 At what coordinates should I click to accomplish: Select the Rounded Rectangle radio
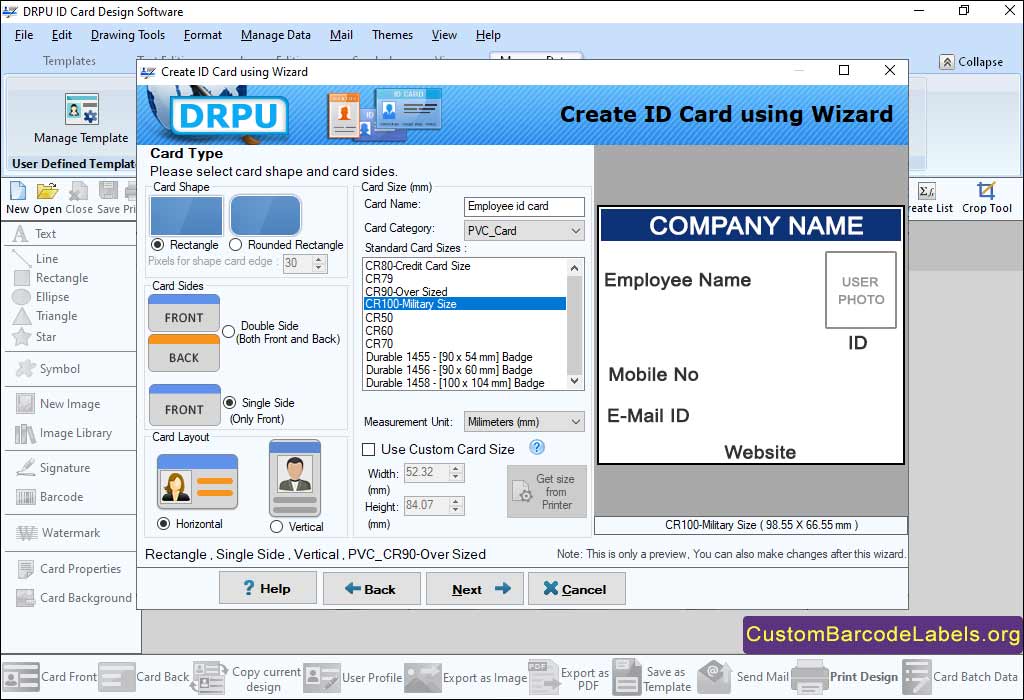click(236, 245)
